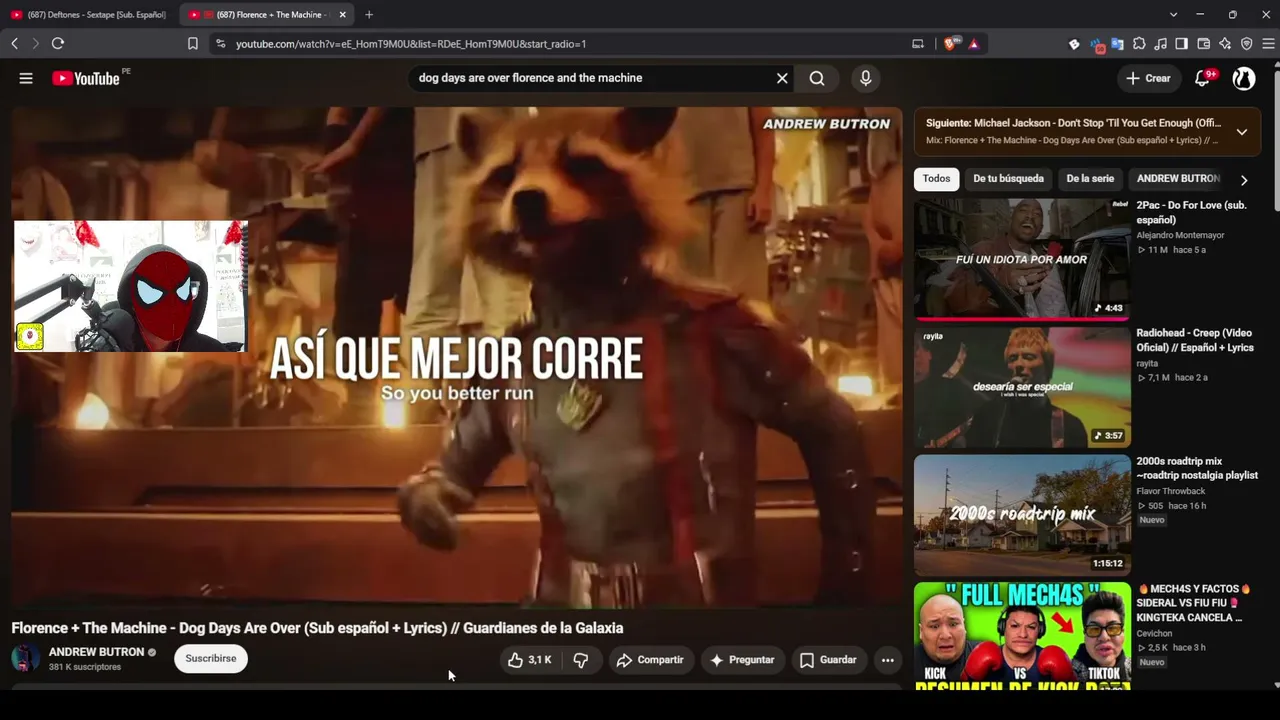1280x720 pixels.
Task: Click the video player to pause
Action: pos(456,357)
